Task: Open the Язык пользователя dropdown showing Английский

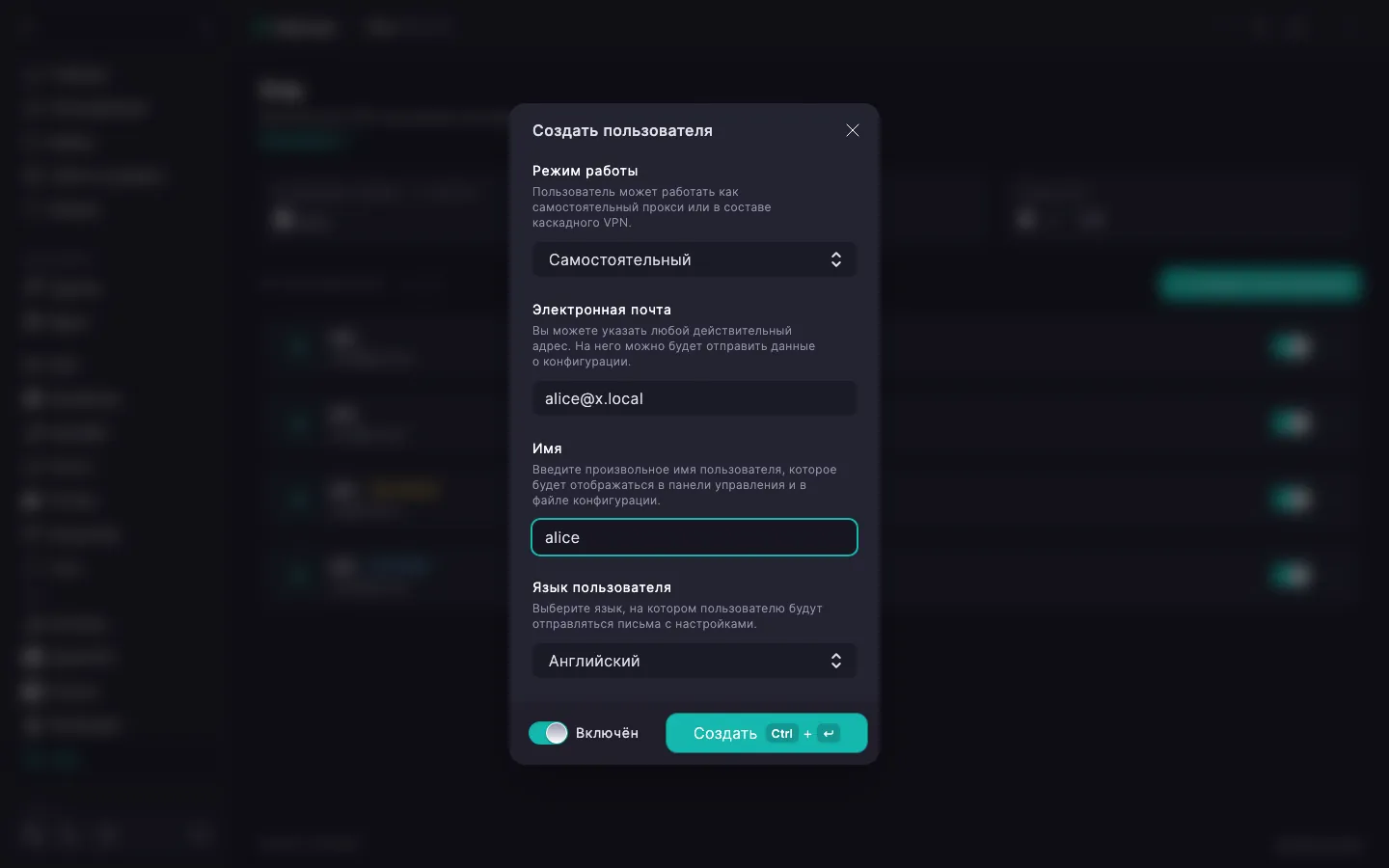Action: 694,661
